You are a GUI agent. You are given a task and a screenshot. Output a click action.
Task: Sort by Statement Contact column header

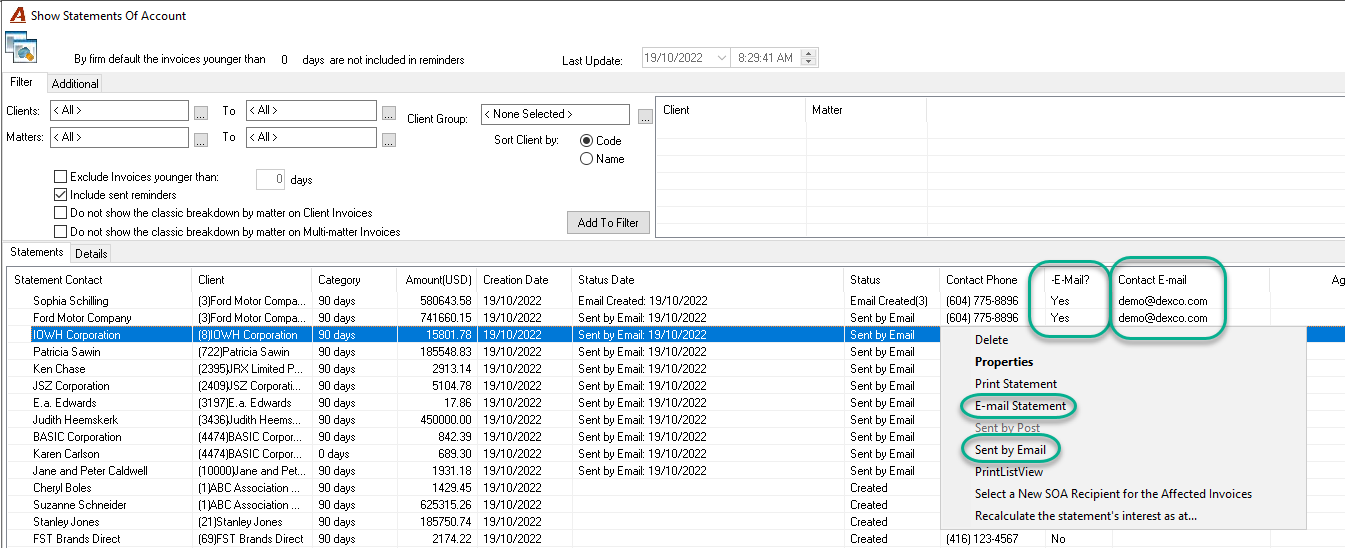(x=99, y=280)
